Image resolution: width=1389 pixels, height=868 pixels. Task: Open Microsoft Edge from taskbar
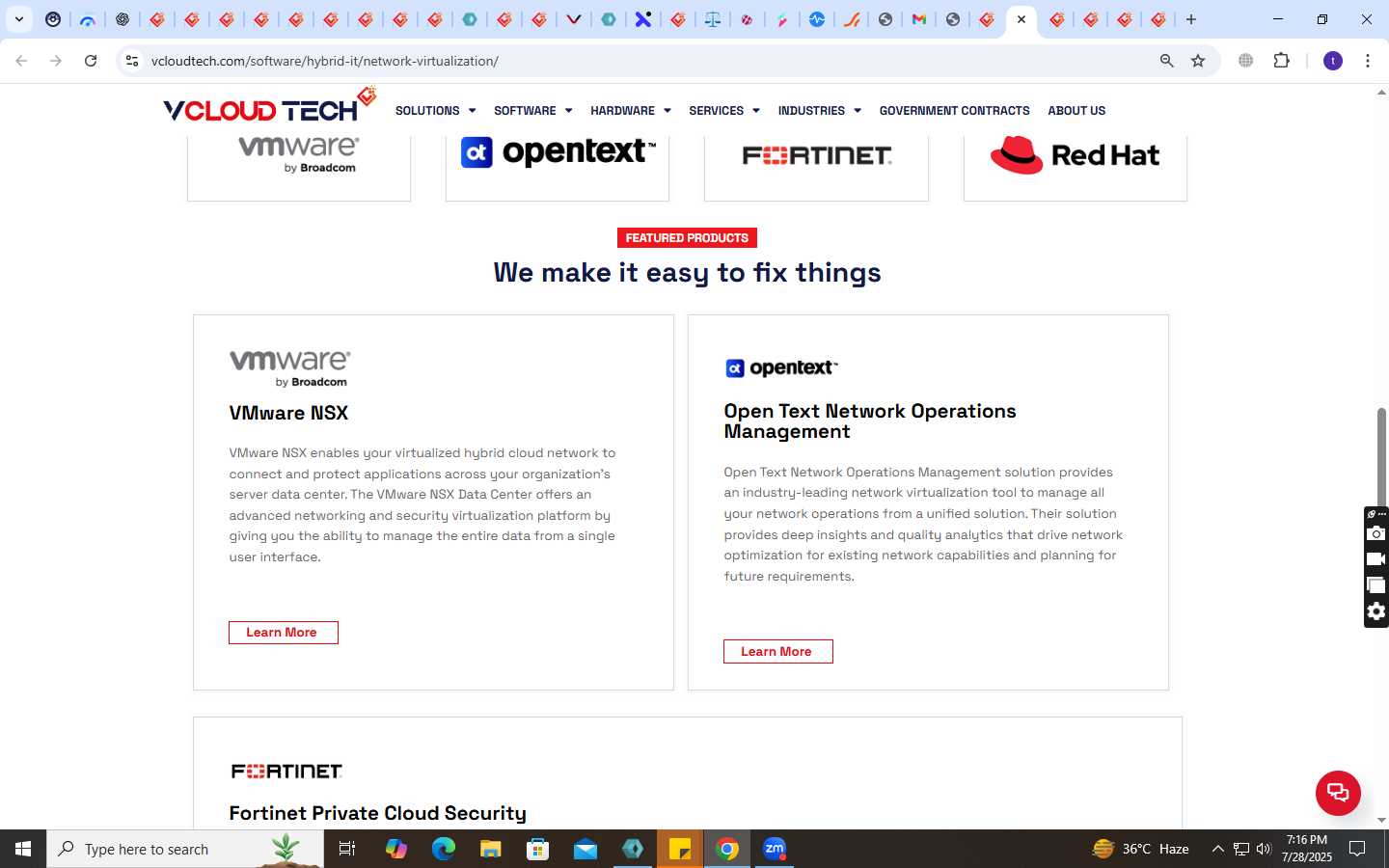click(443, 849)
